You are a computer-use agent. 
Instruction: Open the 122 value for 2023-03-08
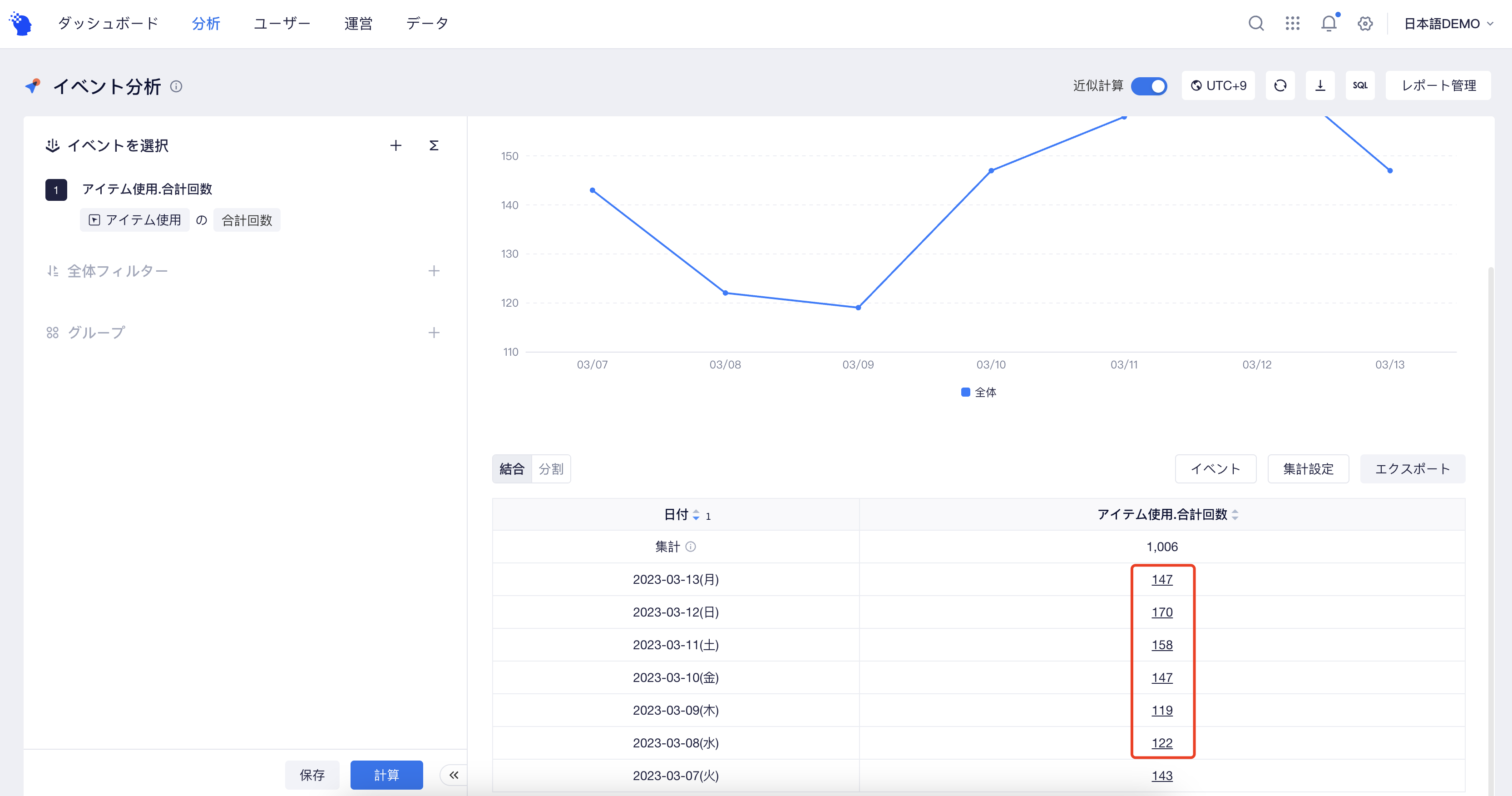(1162, 743)
